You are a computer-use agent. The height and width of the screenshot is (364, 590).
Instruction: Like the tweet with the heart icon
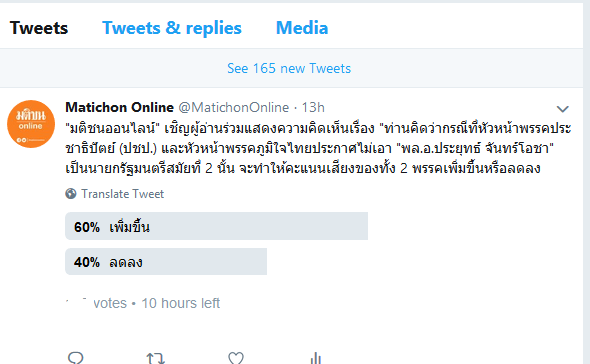point(236,358)
